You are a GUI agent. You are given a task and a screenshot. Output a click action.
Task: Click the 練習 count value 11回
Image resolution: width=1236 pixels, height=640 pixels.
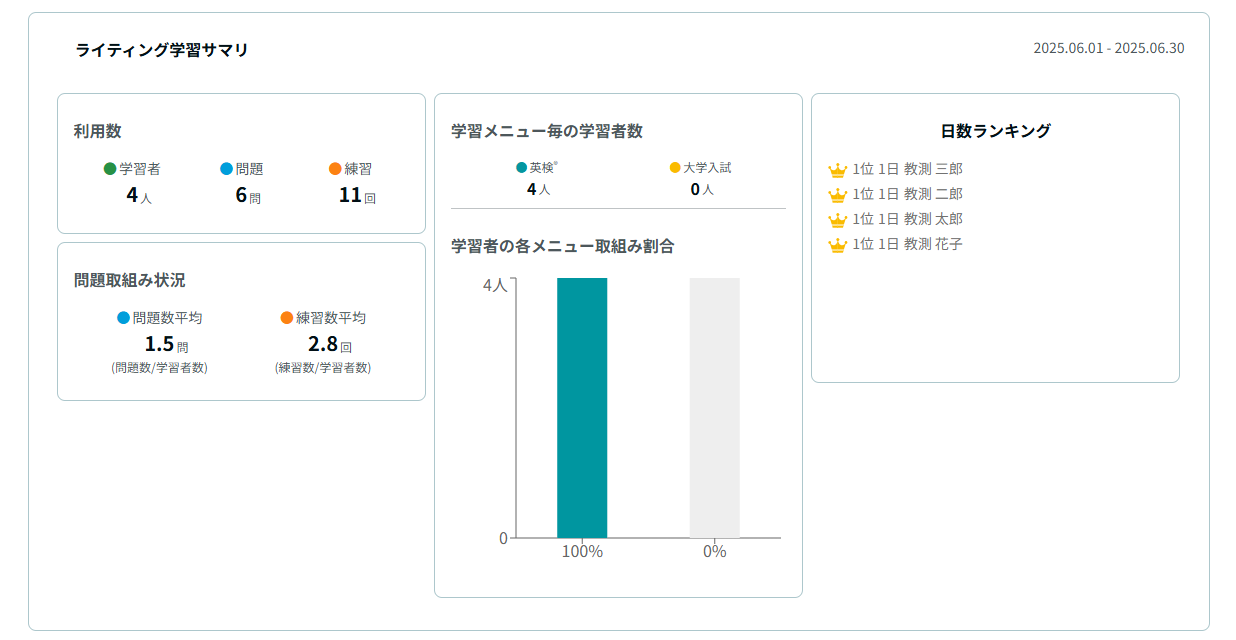coord(356,196)
